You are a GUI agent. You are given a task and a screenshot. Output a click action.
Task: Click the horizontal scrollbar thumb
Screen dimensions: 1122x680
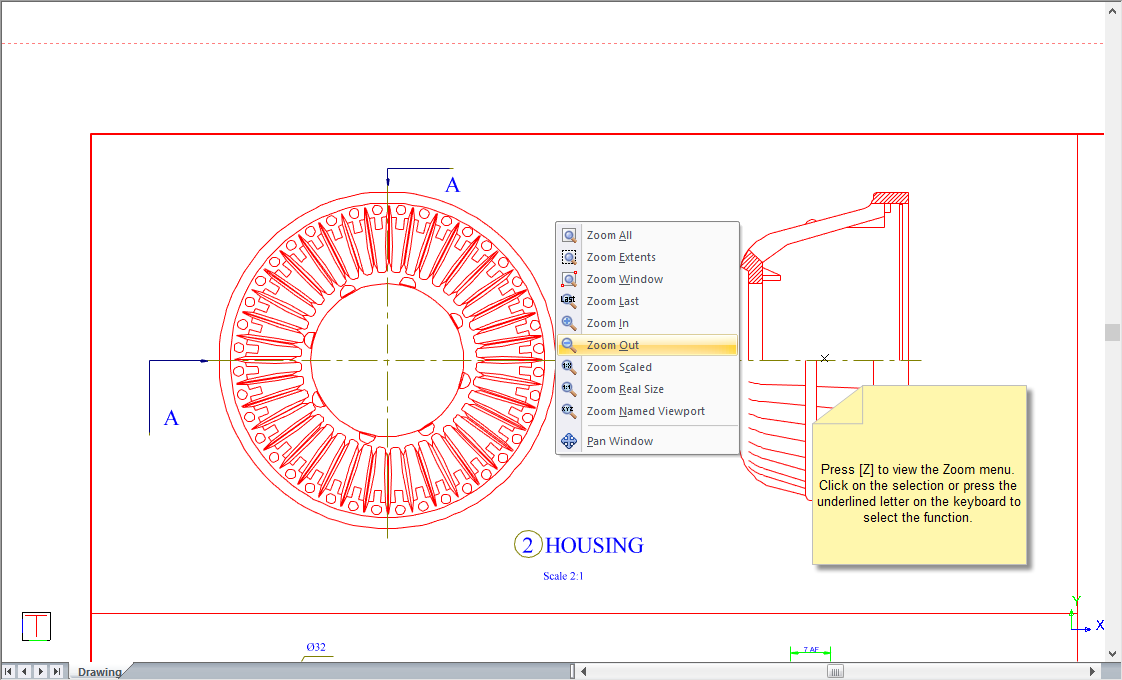pos(835,672)
